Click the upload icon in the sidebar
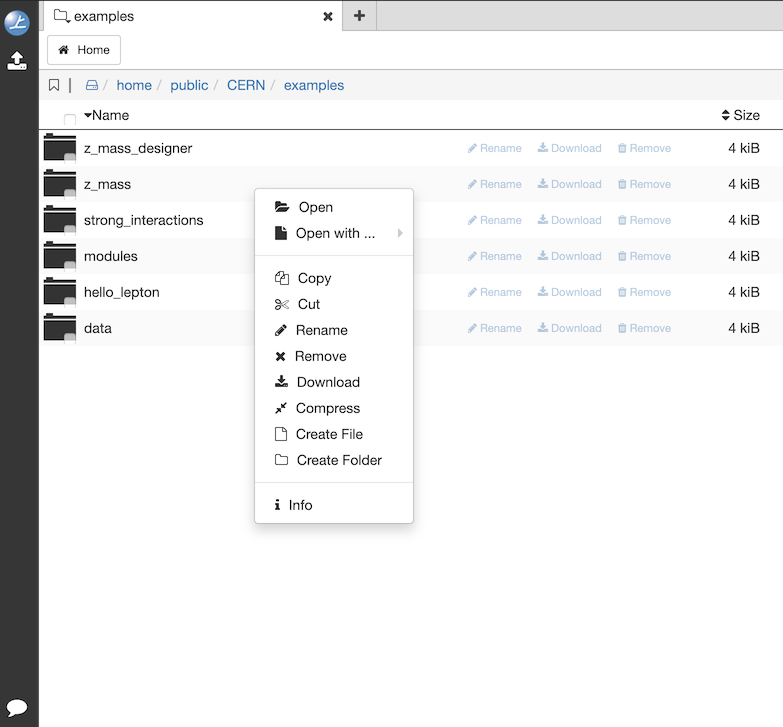 (17, 61)
